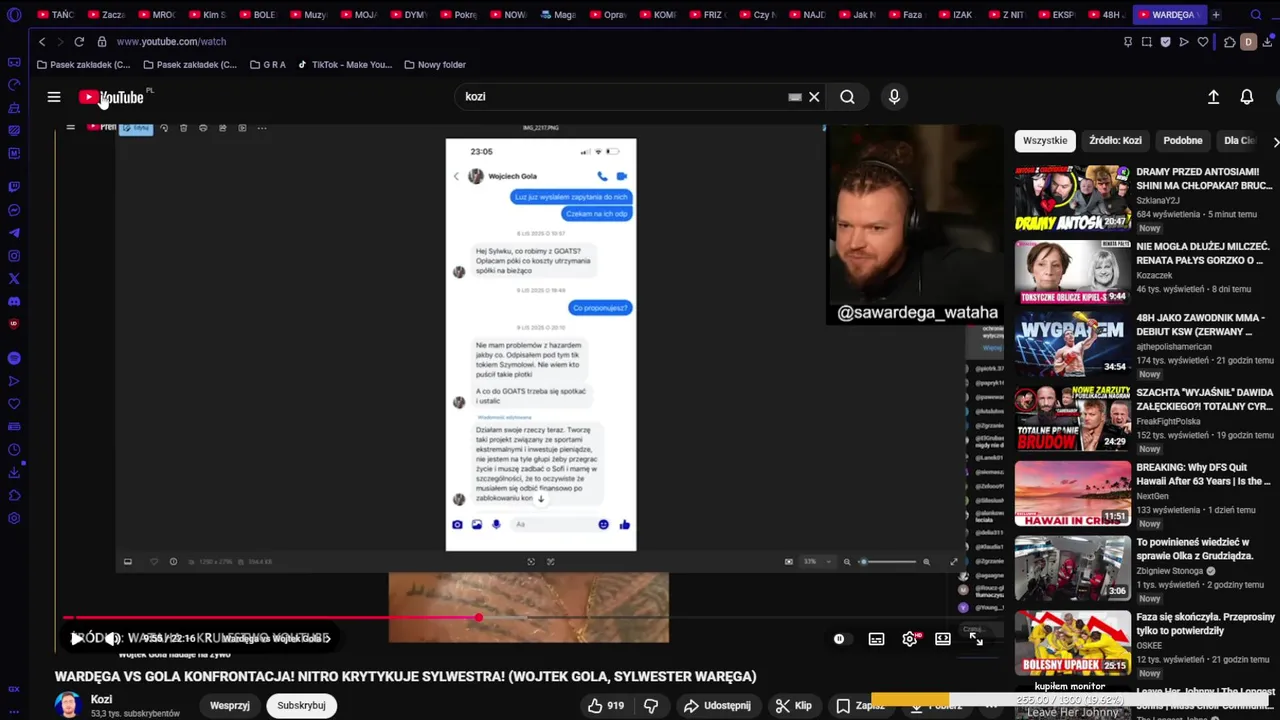The width and height of the screenshot is (1280, 720).
Task: Open the tab search menu in the tab strip
Action: (1256, 15)
